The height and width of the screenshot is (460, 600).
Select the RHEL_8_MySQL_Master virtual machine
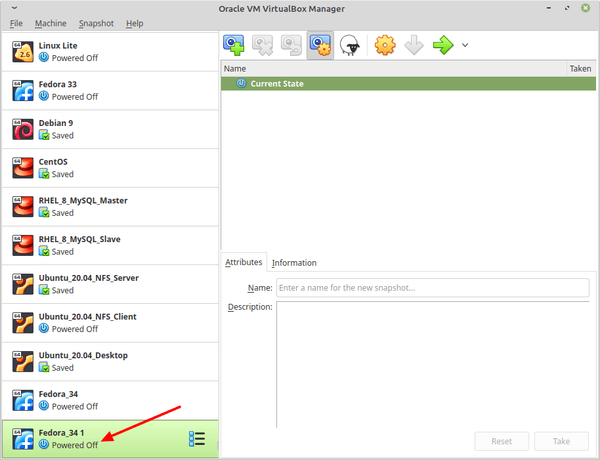(110, 206)
